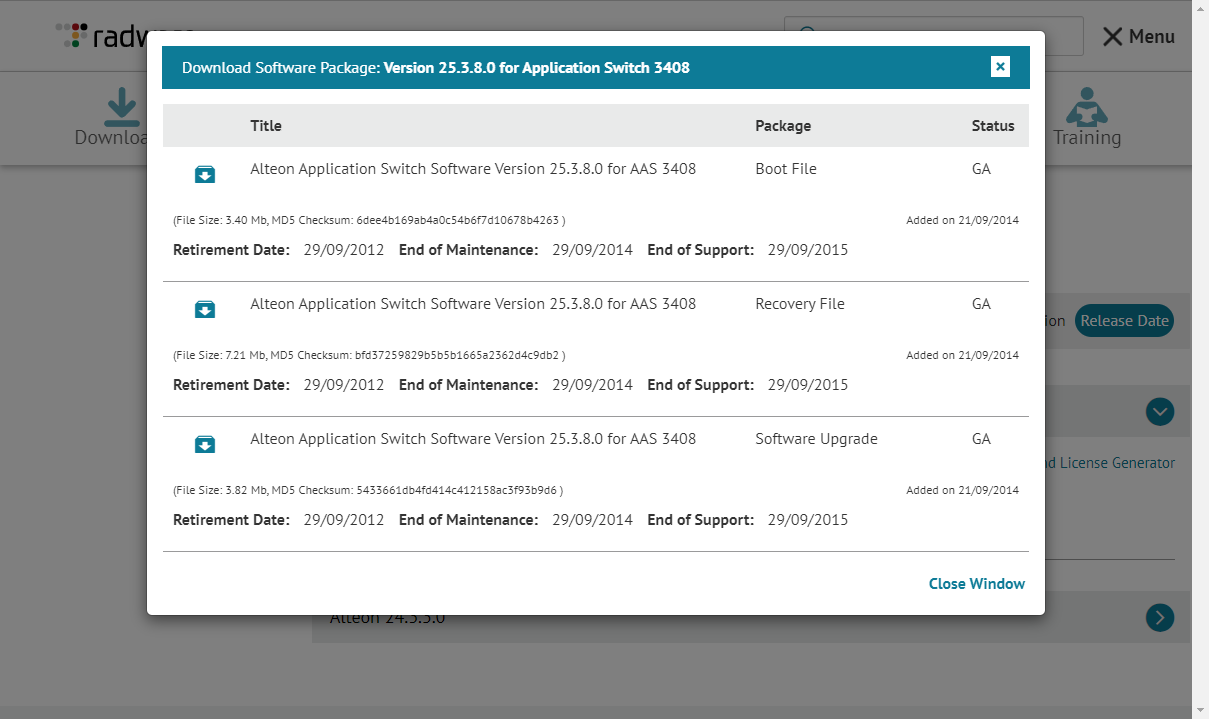
Task: Expand the circular down-chevron row
Action: coord(1160,411)
